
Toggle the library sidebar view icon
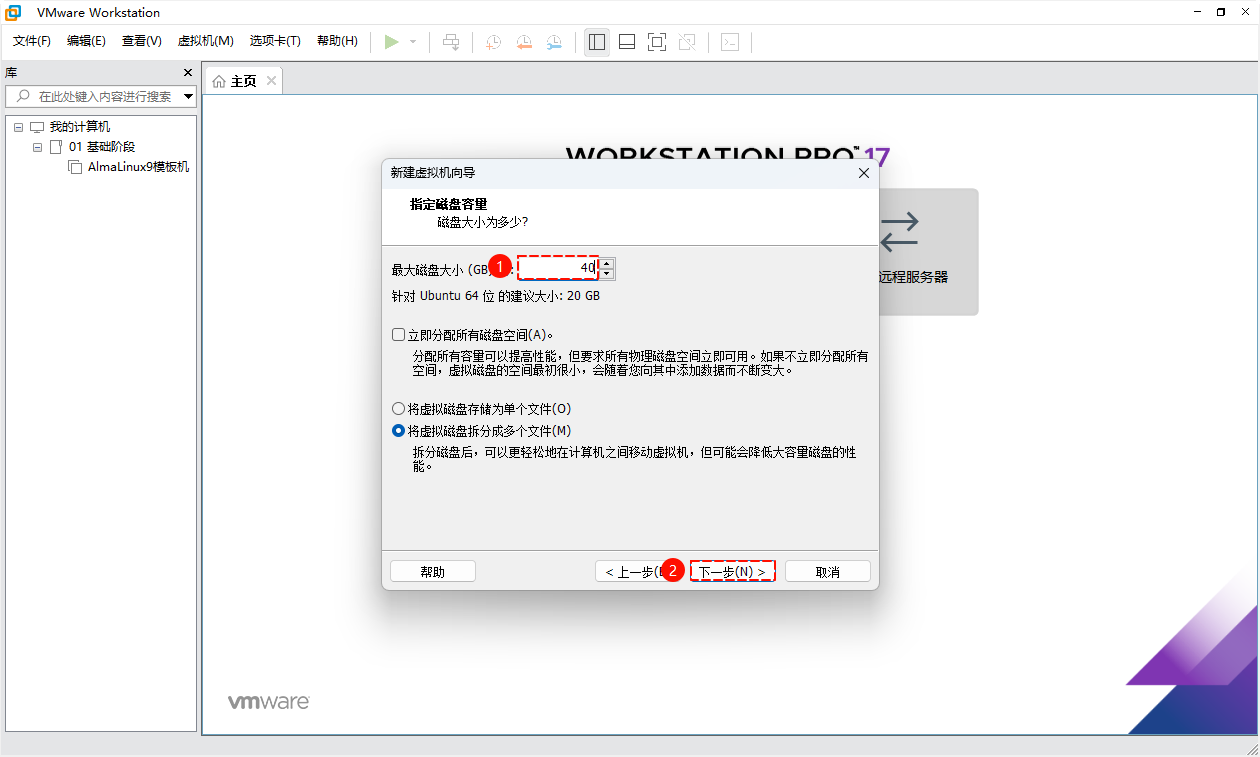[x=597, y=42]
